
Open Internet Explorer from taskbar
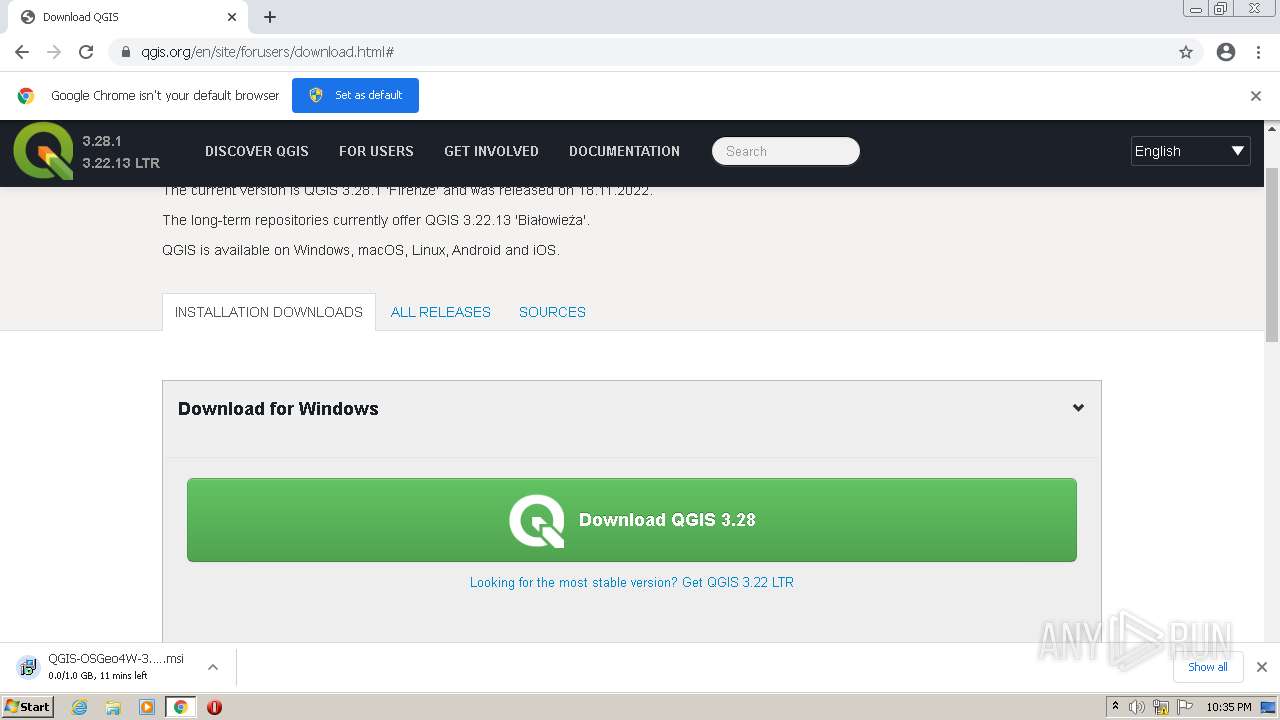pyautogui.click(x=80, y=707)
